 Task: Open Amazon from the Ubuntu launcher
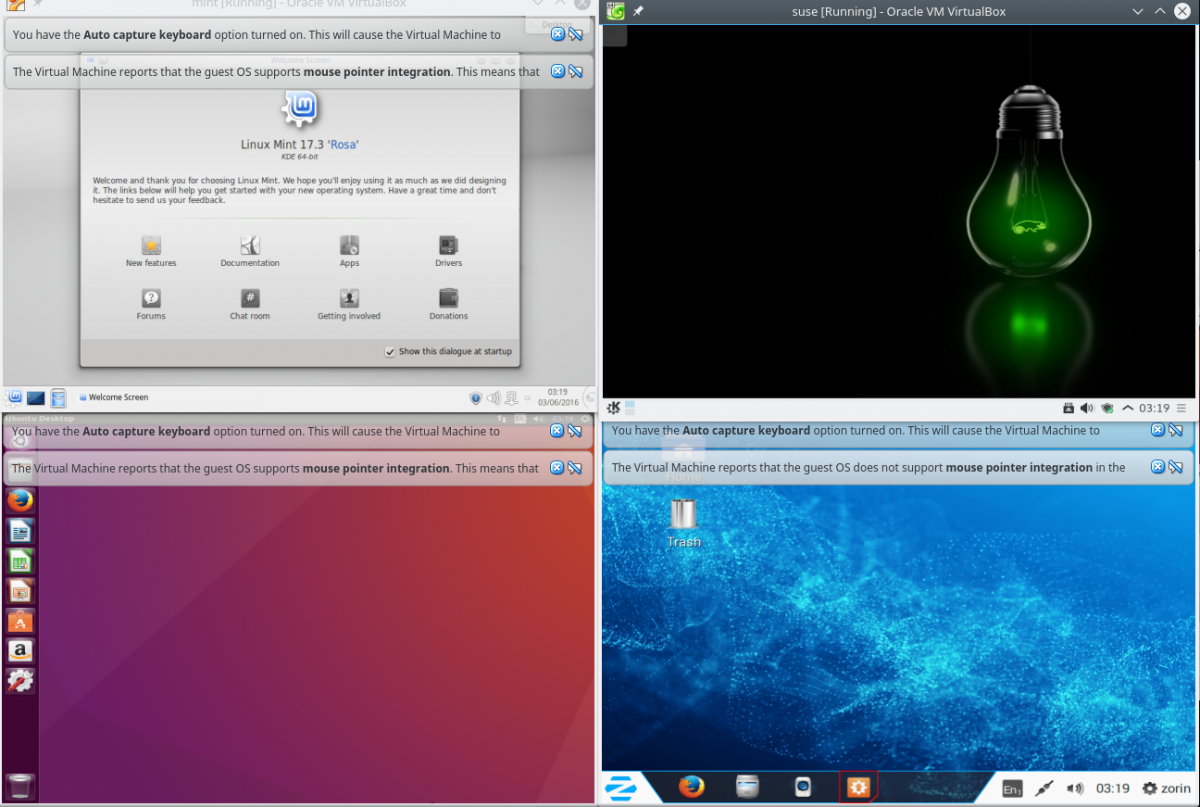point(21,651)
